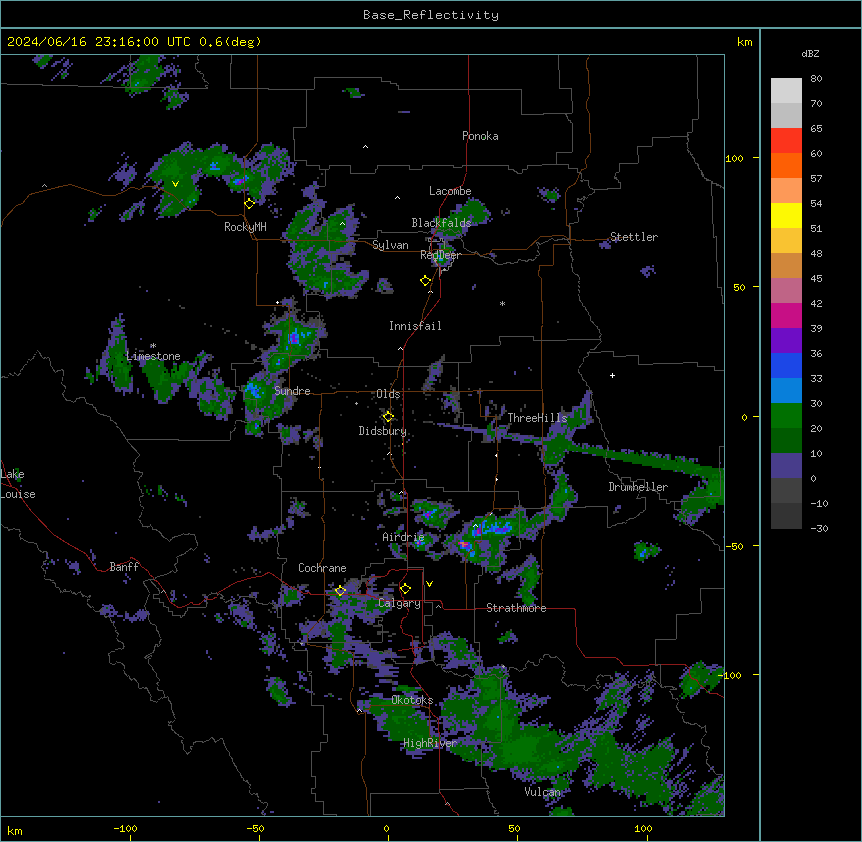Pick the red 65 dBZ legend swatch
862x842 pixels.
click(786, 141)
